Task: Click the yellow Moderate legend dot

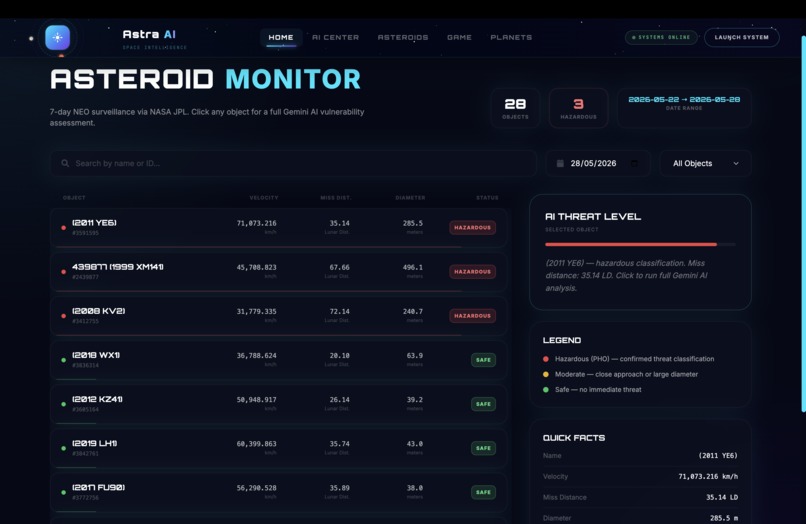Action: coord(546,374)
